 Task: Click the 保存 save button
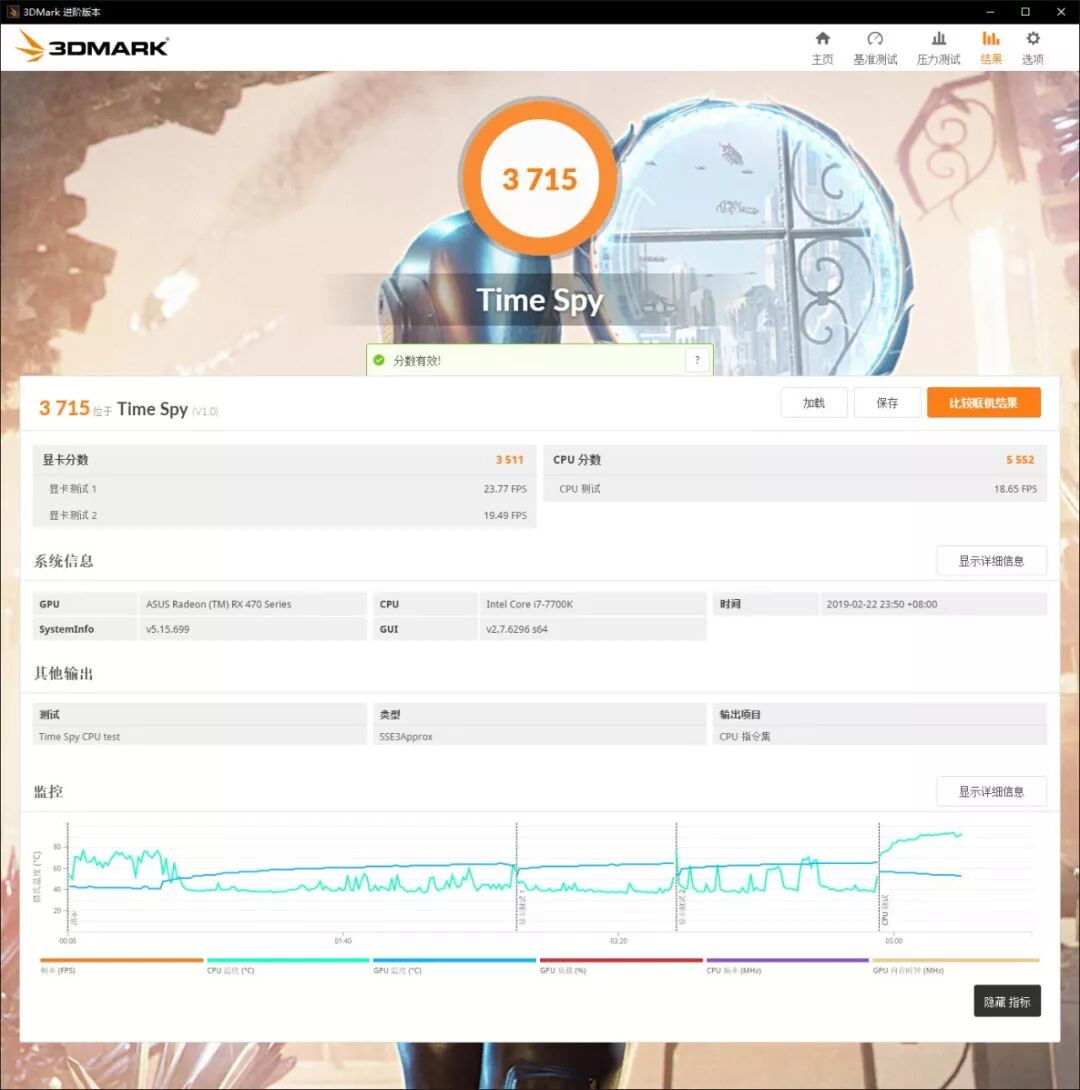tap(887, 402)
